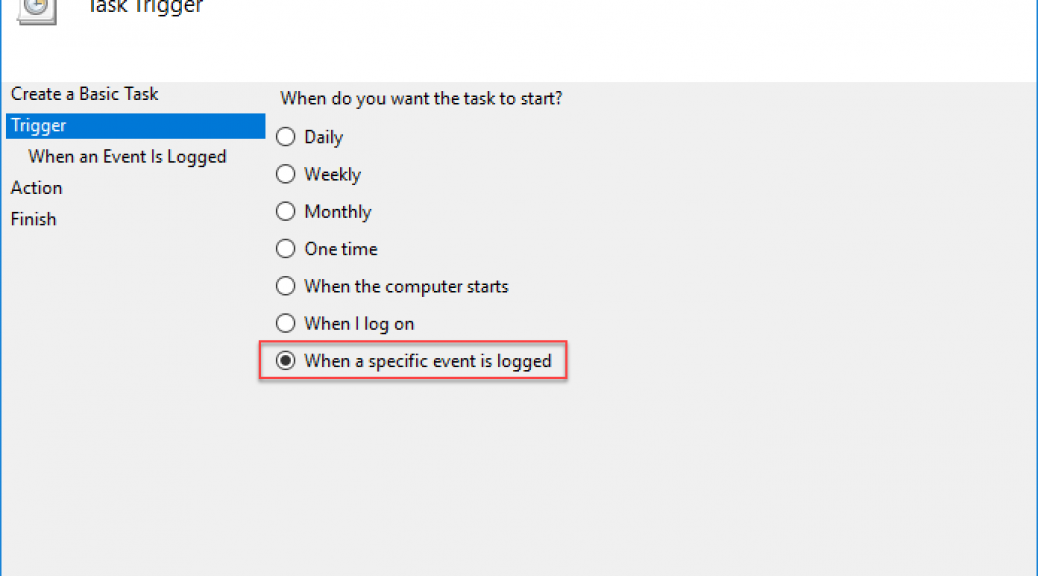Click the 'Monthly' option label text
The image size is (1038, 576).
pos(338,212)
